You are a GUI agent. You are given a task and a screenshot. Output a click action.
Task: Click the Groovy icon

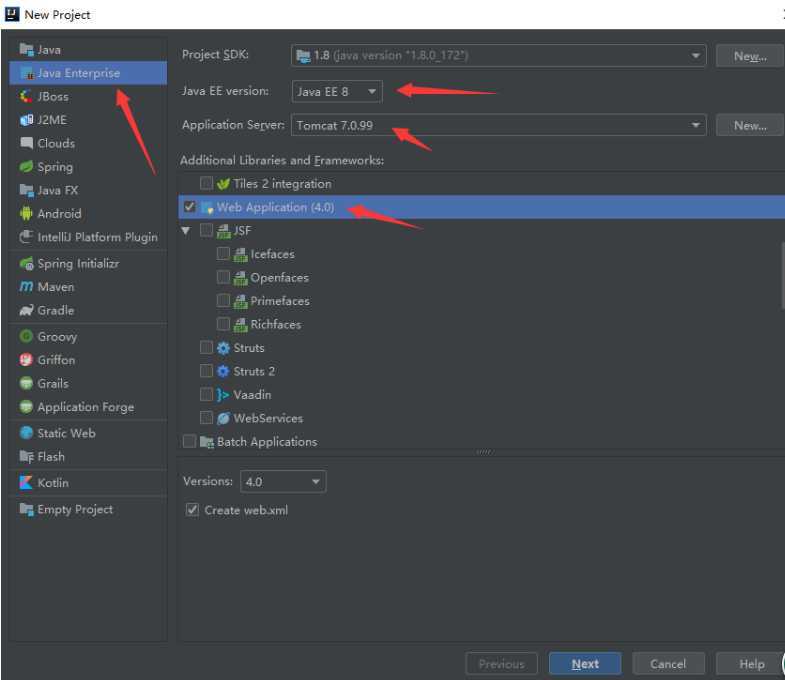coord(26,336)
